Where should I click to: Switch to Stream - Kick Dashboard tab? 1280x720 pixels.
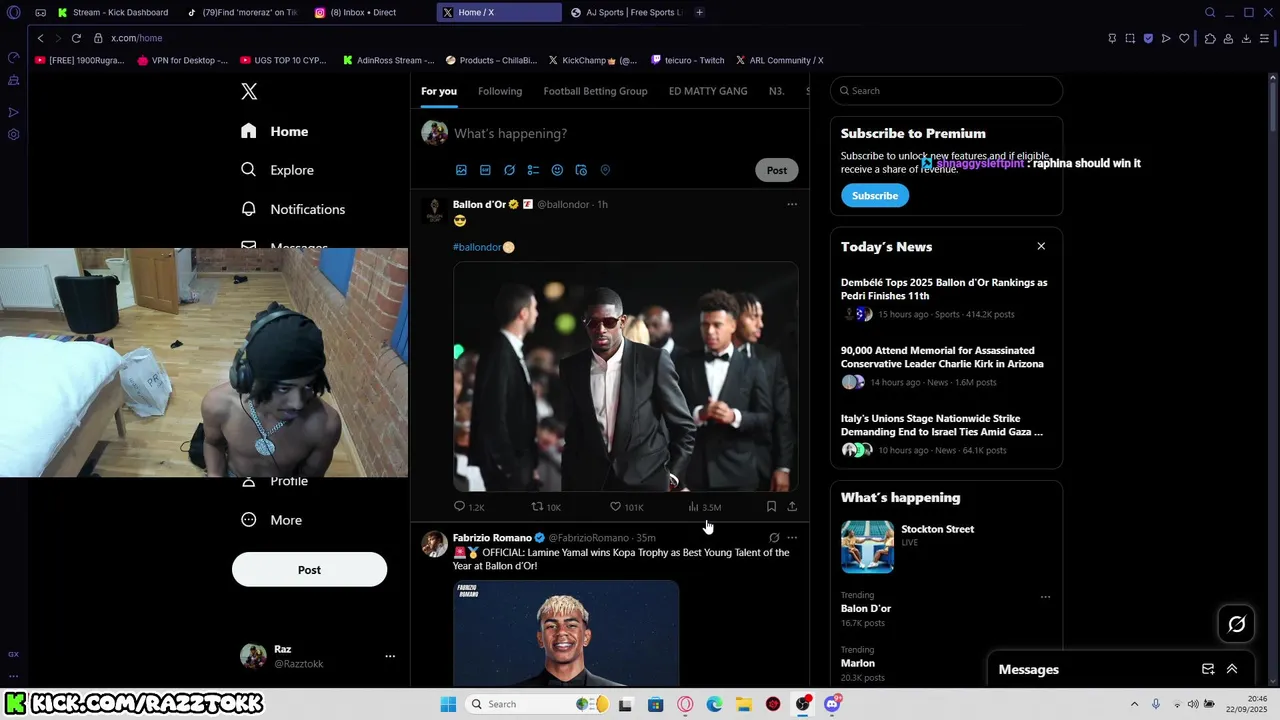(113, 12)
